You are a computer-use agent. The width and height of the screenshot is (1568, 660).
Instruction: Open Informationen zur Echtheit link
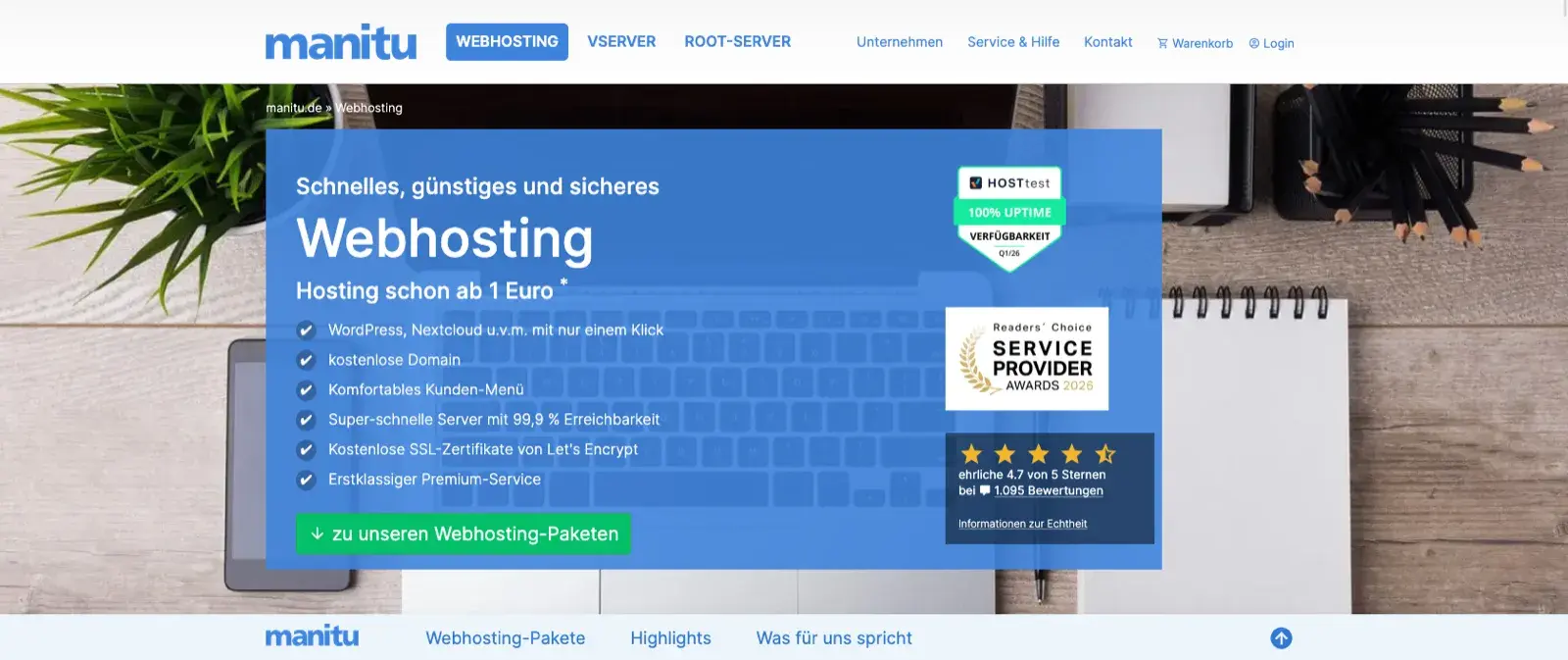click(x=1022, y=524)
